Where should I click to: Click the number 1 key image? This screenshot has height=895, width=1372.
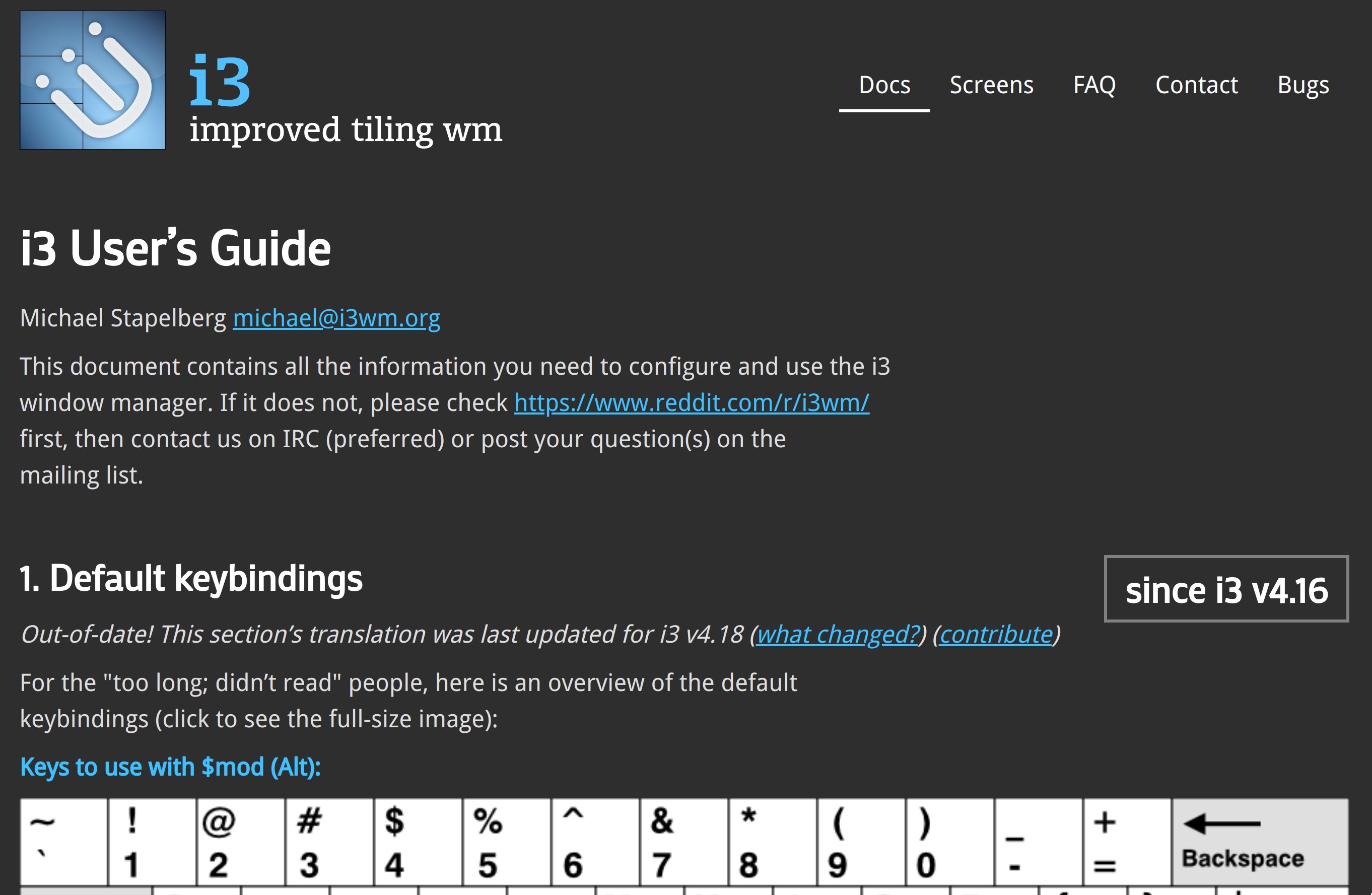click(152, 842)
